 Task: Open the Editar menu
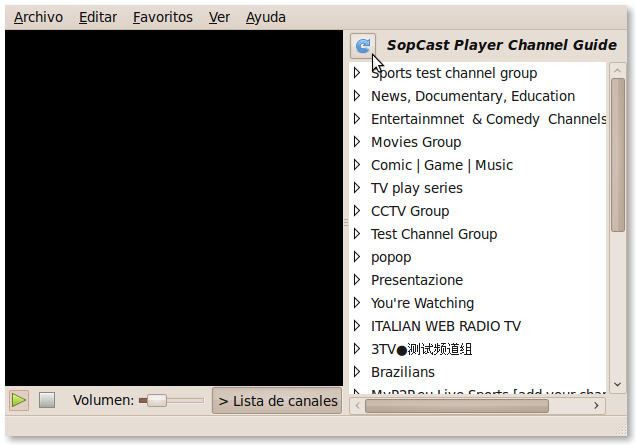coord(98,17)
